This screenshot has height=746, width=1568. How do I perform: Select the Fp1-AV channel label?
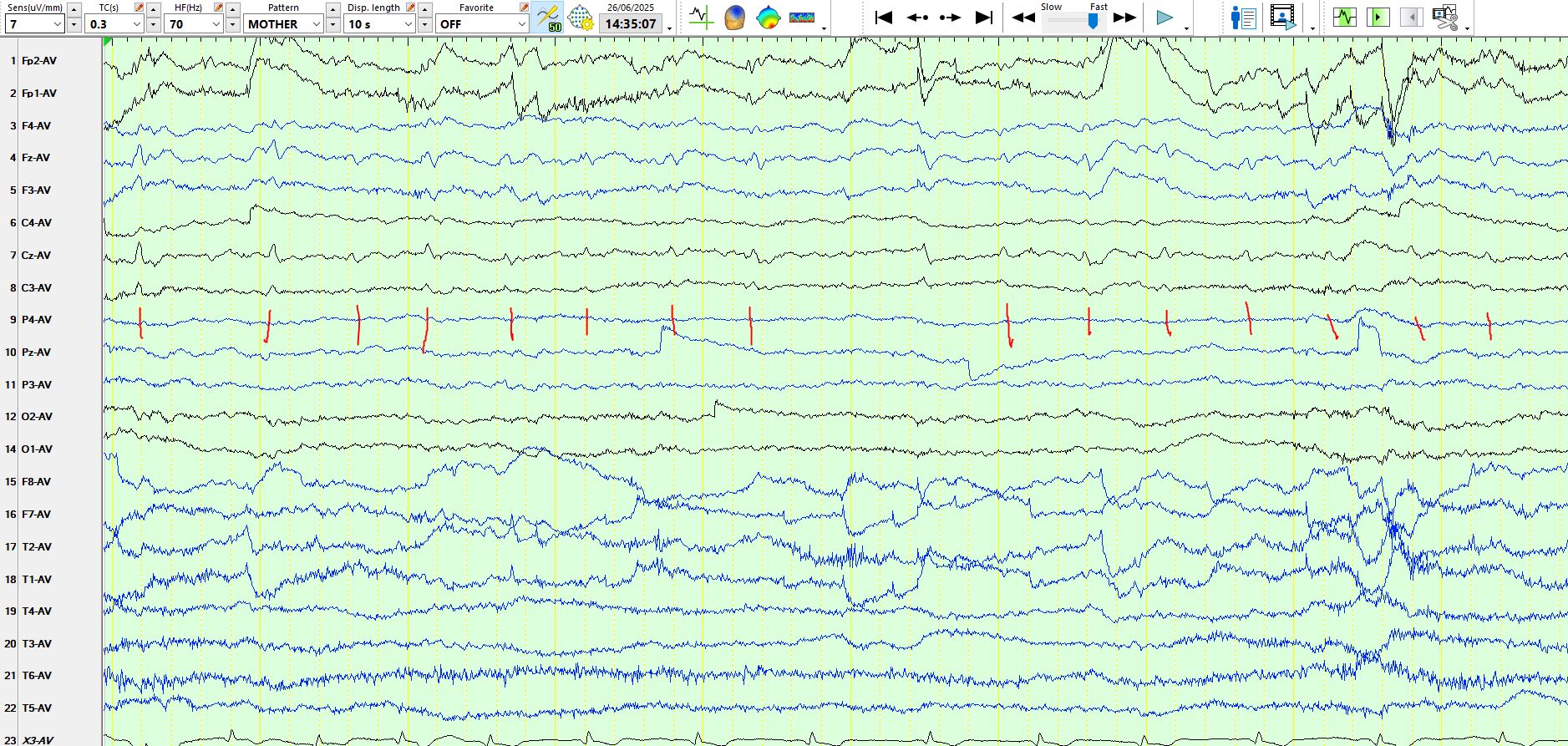pos(39,94)
